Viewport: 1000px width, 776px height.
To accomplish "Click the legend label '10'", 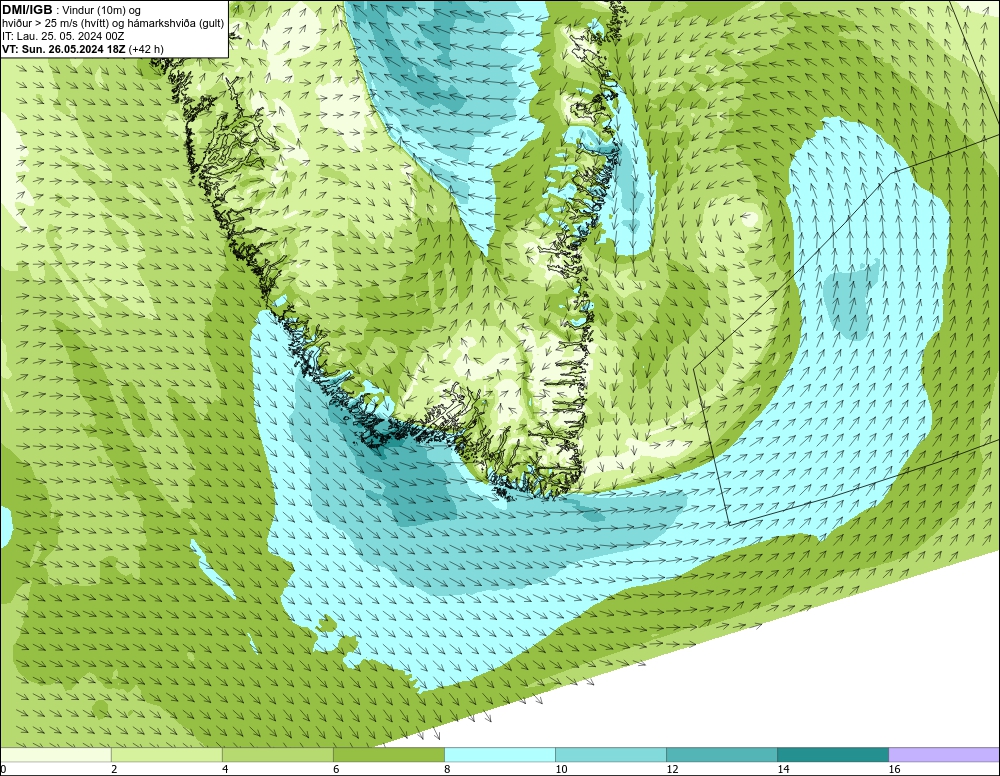I will (x=561, y=770).
